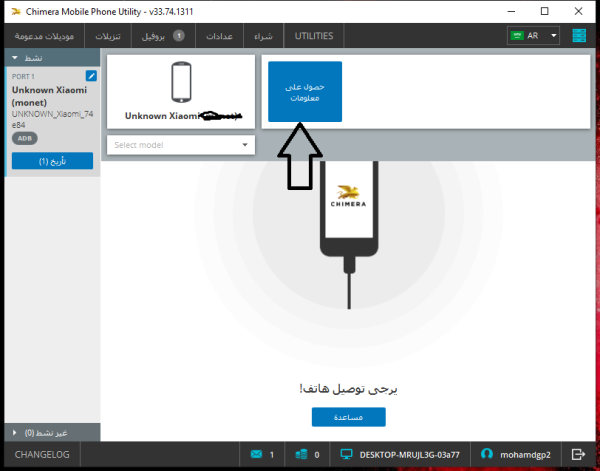Open the AR language dropdown
The image size is (600, 471).
[533, 36]
